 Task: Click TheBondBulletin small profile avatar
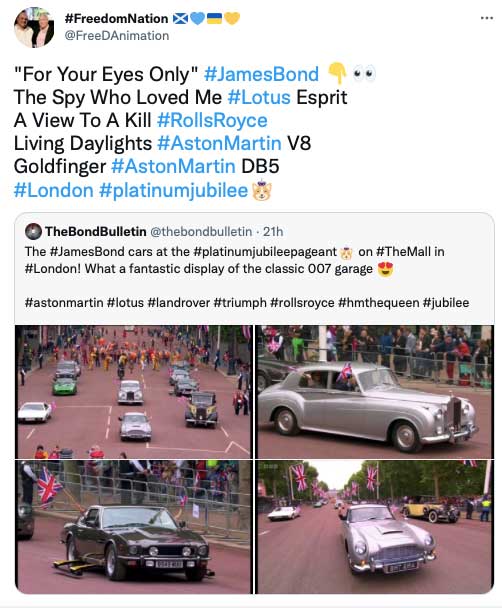click(33, 231)
